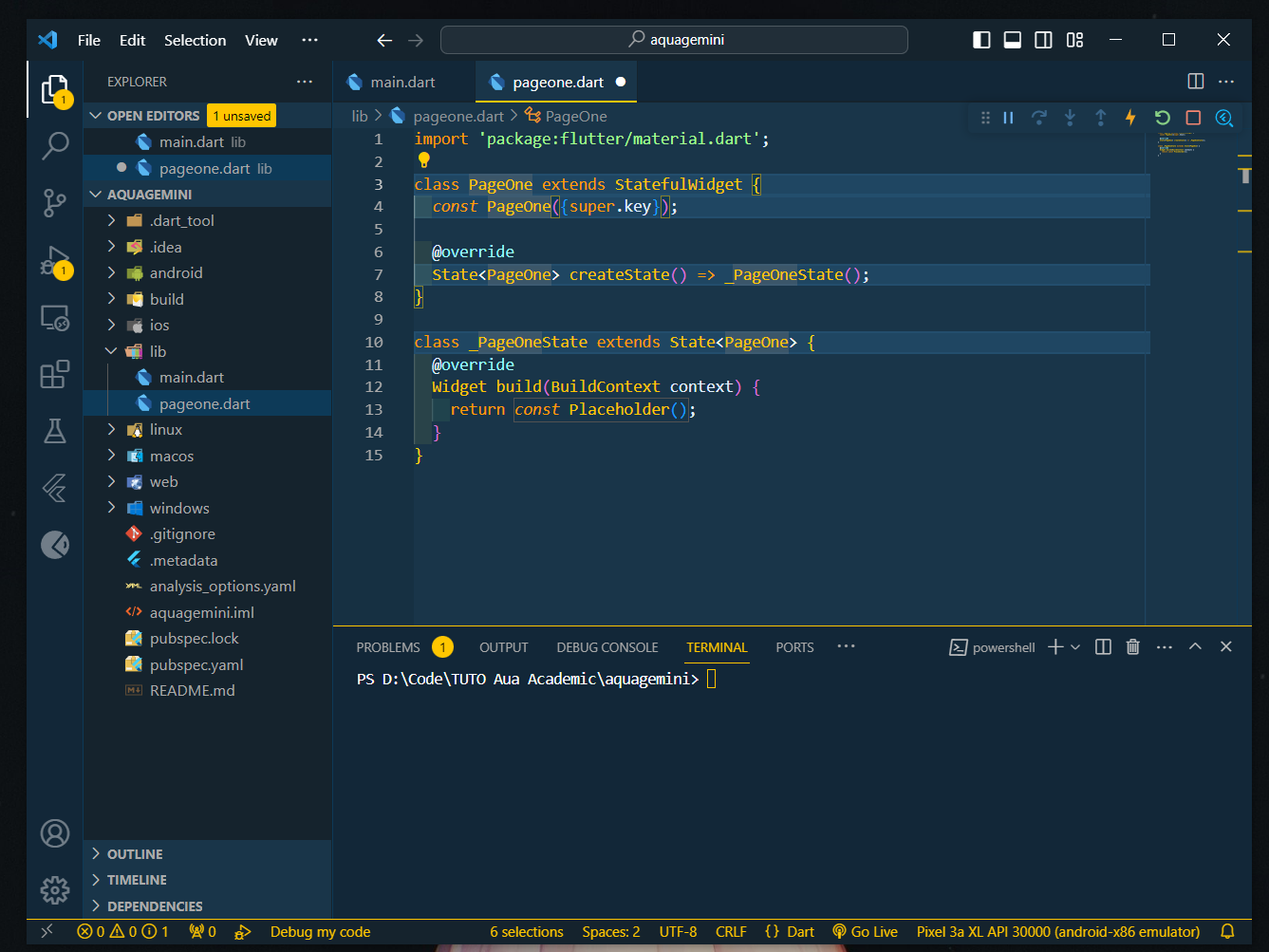Viewport: 1269px width, 952px height.
Task: Click debug Step Over button
Action: point(1039,118)
